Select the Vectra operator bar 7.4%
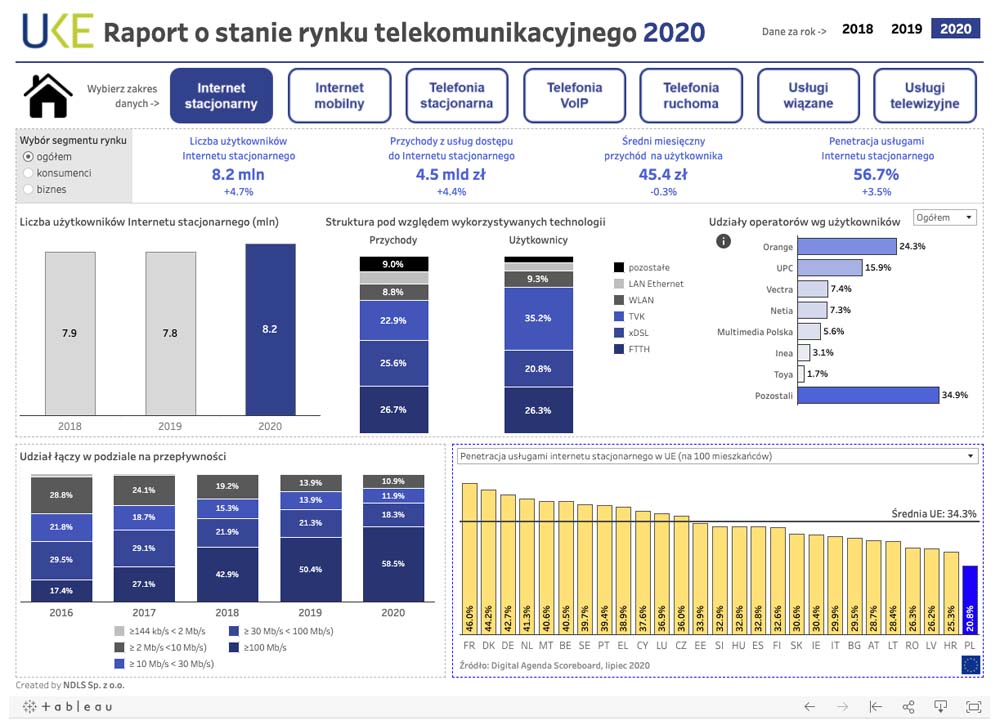Screen dimensions: 1000x725 click(812, 289)
